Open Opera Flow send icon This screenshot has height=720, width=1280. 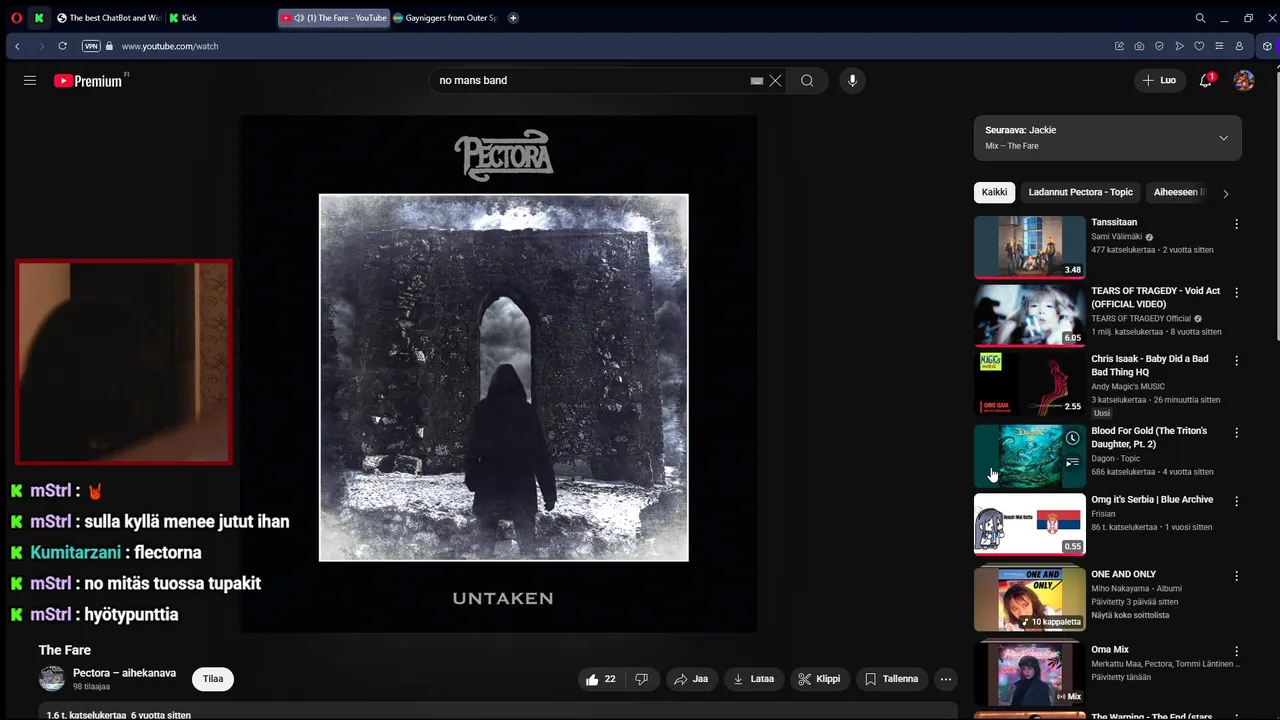[1179, 46]
